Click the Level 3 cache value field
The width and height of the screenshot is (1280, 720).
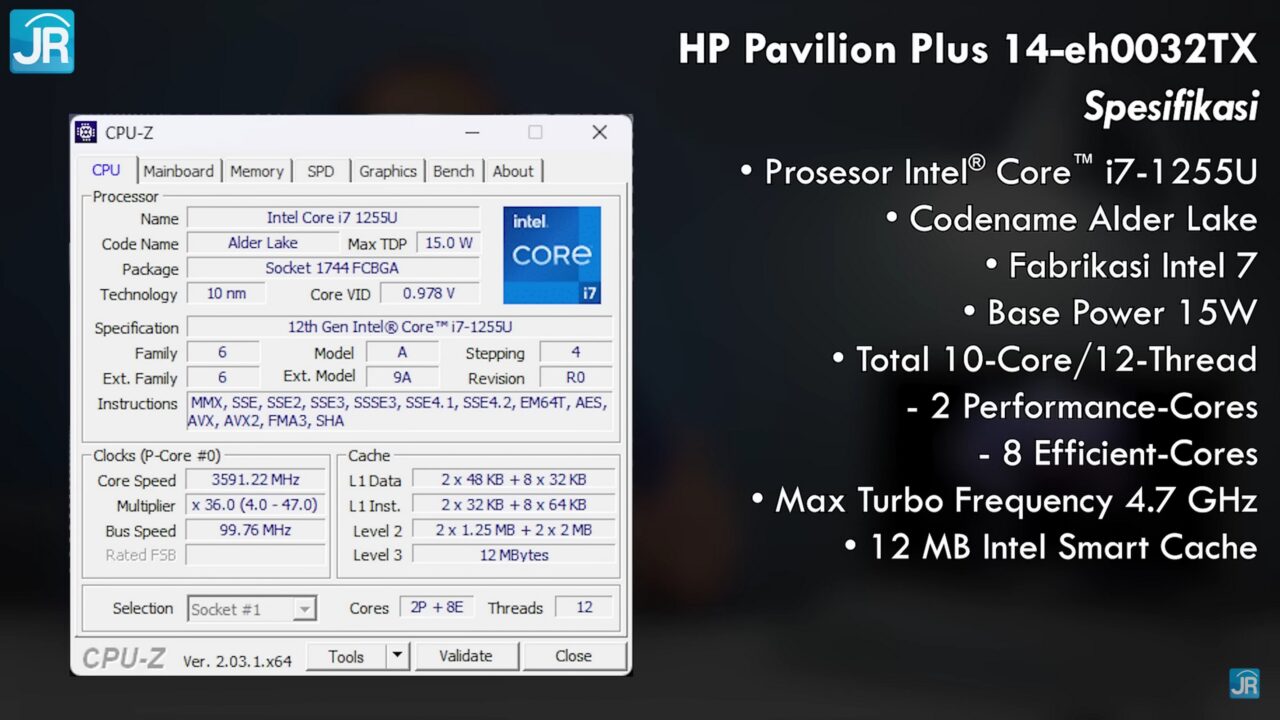click(x=513, y=555)
